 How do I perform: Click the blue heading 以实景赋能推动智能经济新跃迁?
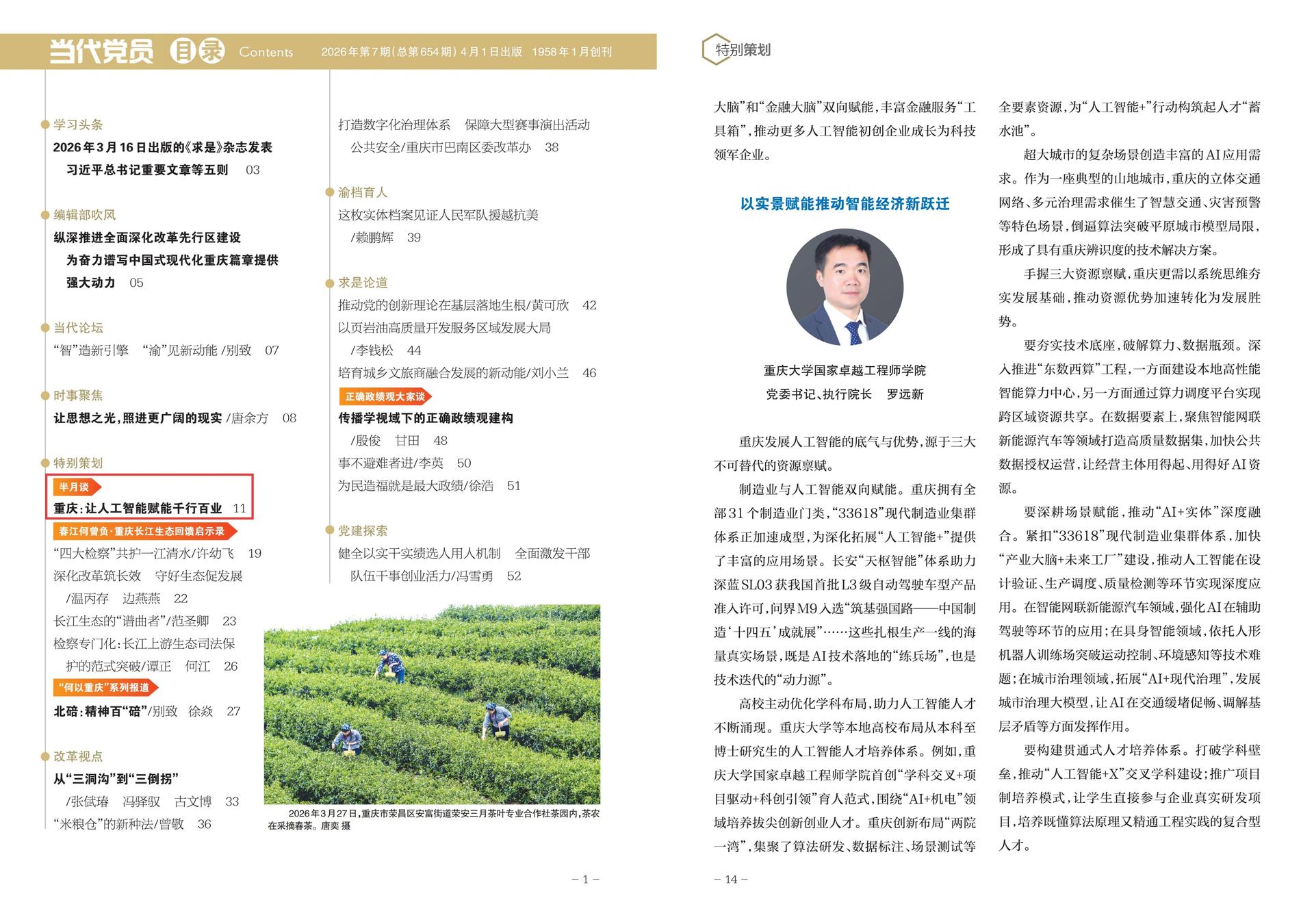[845, 204]
